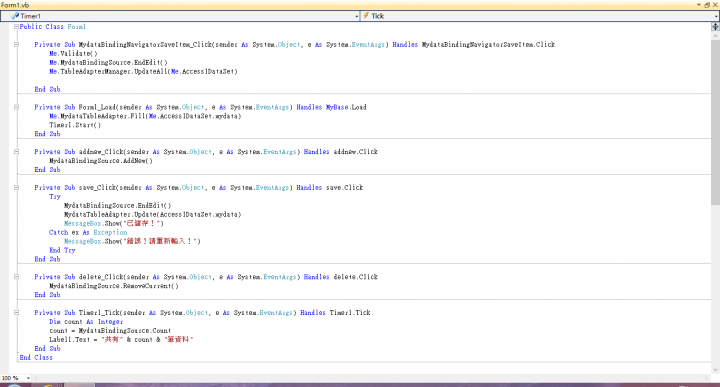This screenshot has width=720, height=387.
Task: Click the Try keyword in save_Click
Action: pos(55,196)
